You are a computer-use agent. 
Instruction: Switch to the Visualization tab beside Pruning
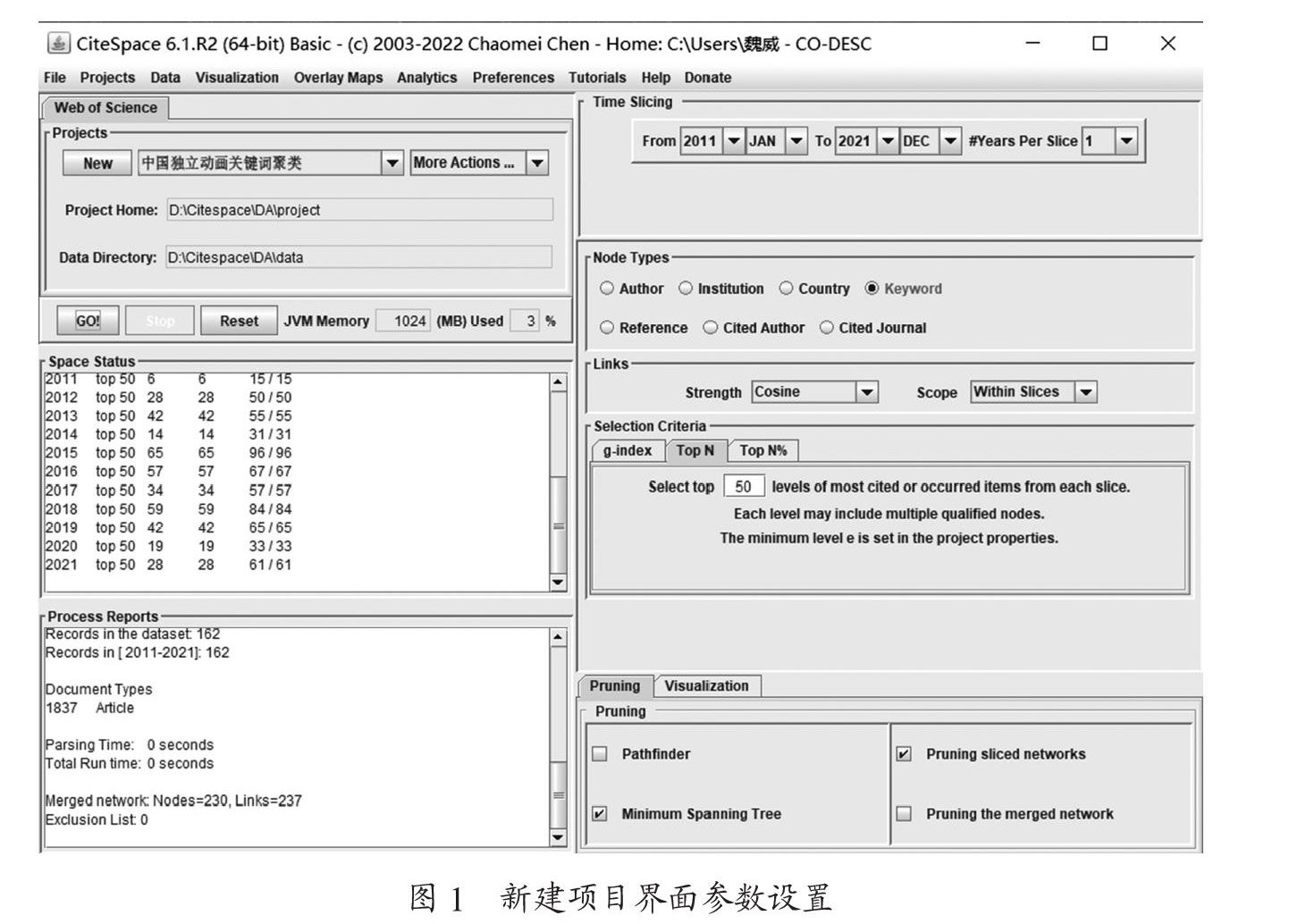706,686
